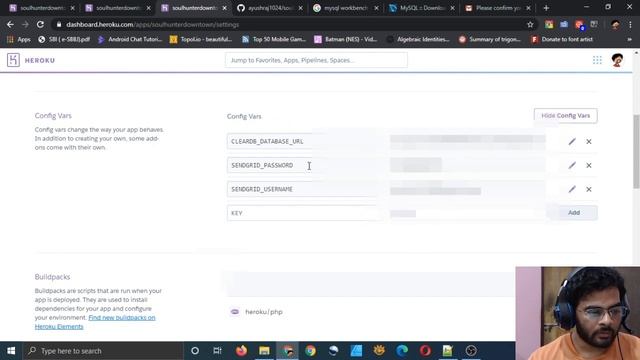The width and height of the screenshot is (640, 360).
Task: Open the SBI e-SBBJ pdf bookmark
Action: pyautogui.click(x=64, y=39)
